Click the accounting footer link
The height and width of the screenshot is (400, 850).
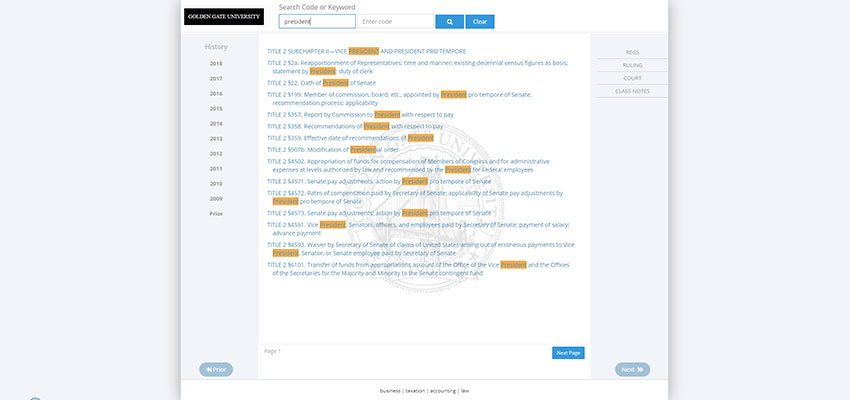click(443, 391)
